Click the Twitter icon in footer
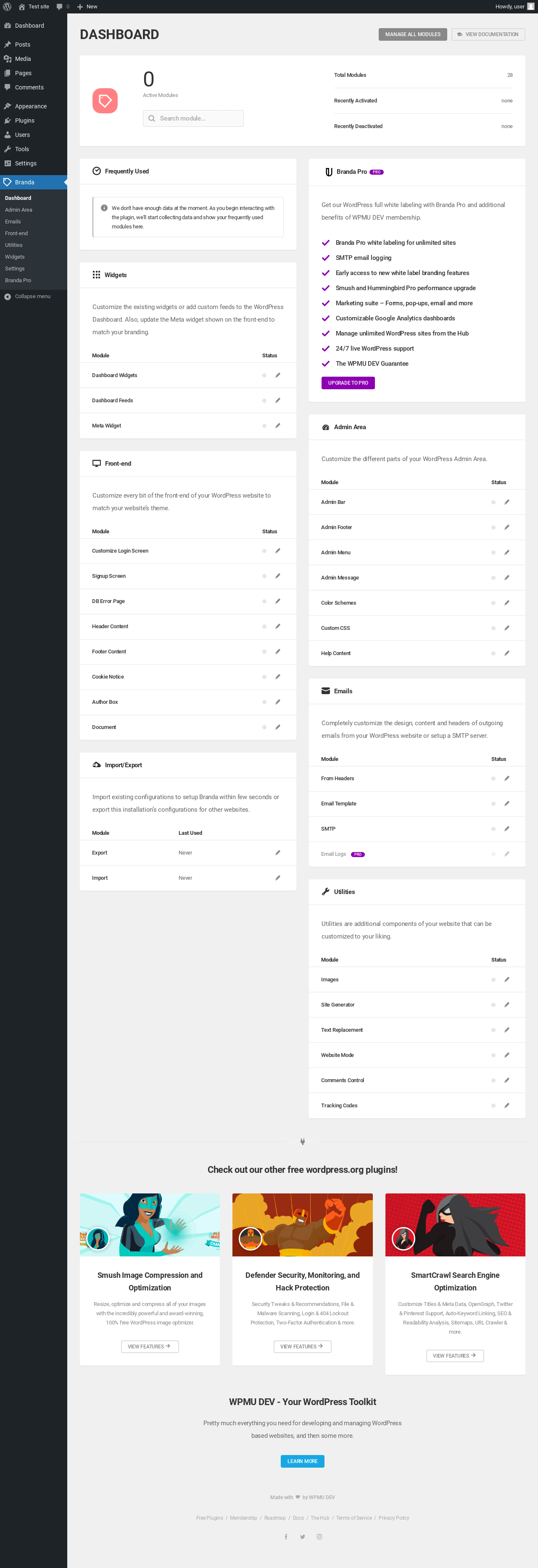Image resolution: width=538 pixels, height=1568 pixels. [302, 1537]
